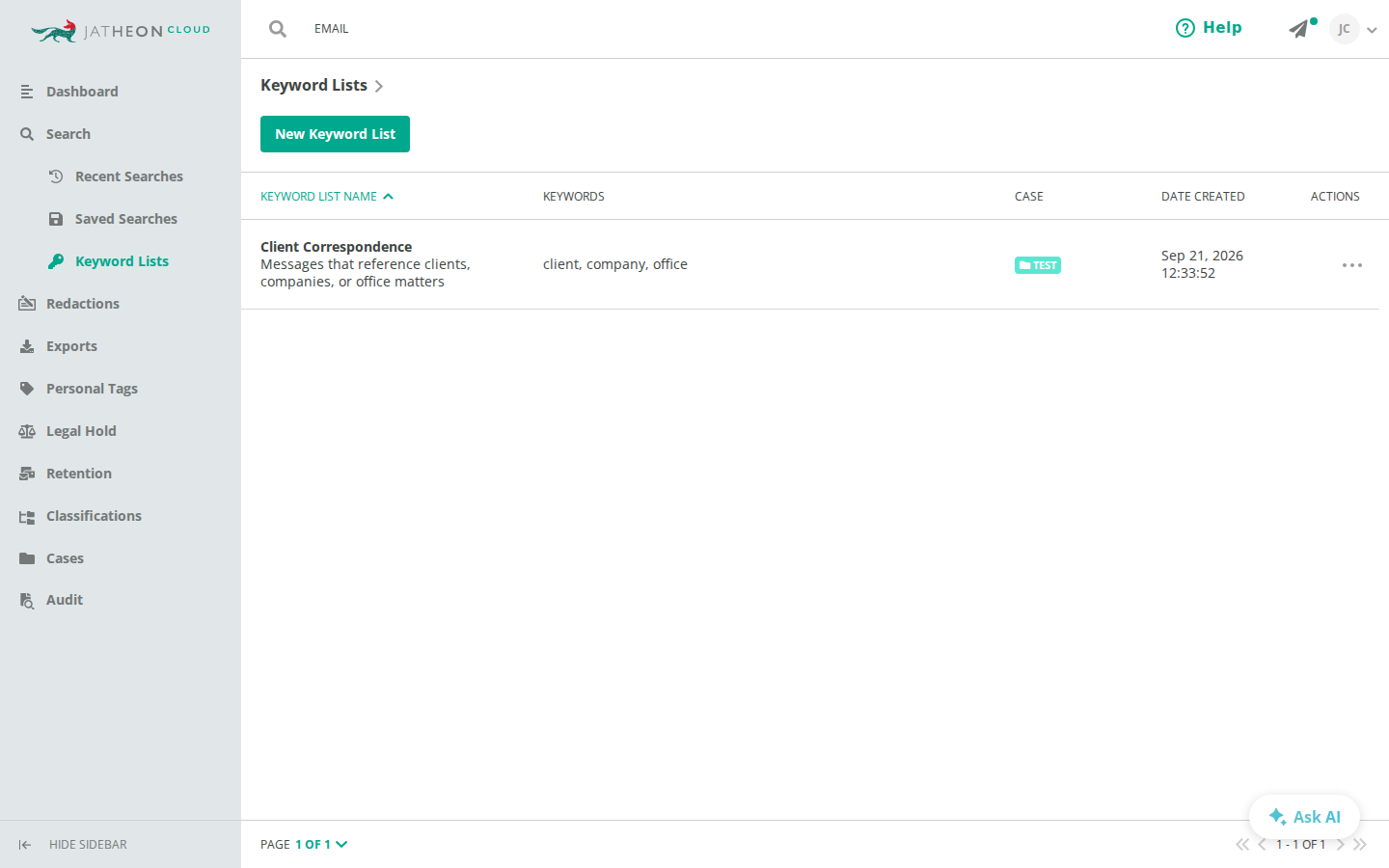
Task: Click the Keywords column header
Action: pos(574,197)
